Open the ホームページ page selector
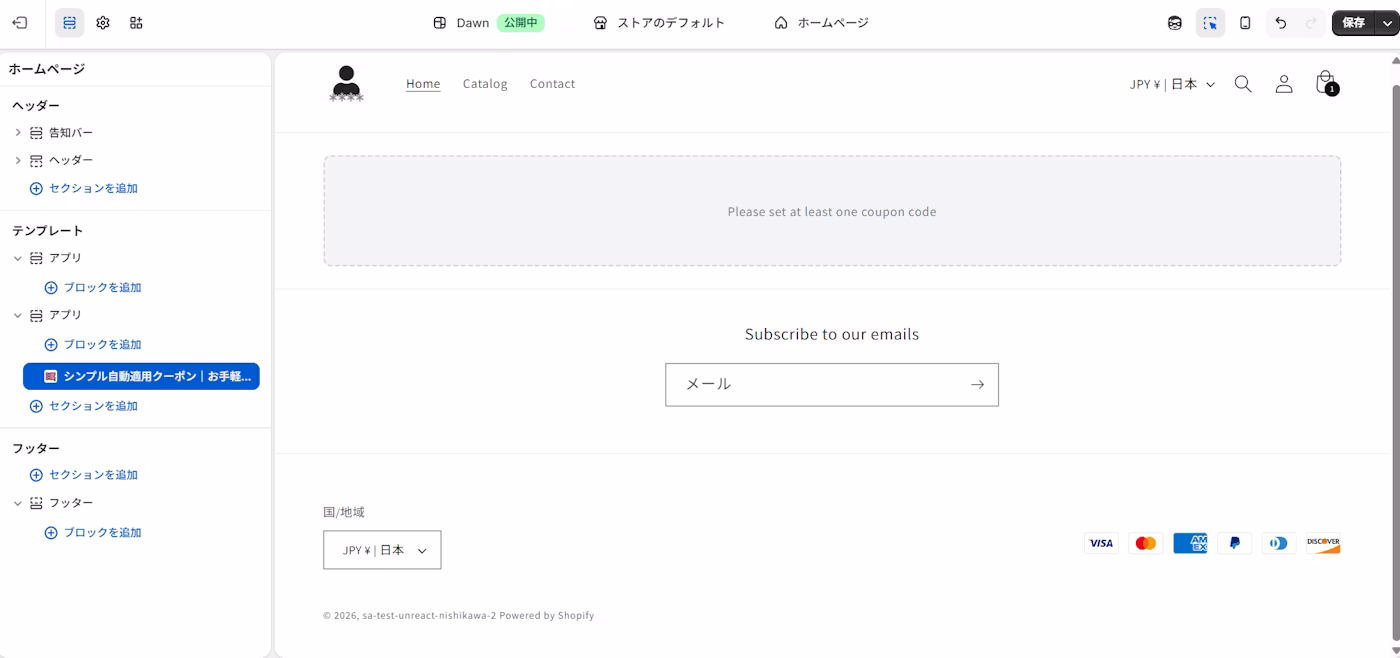 [x=821, y=22]
